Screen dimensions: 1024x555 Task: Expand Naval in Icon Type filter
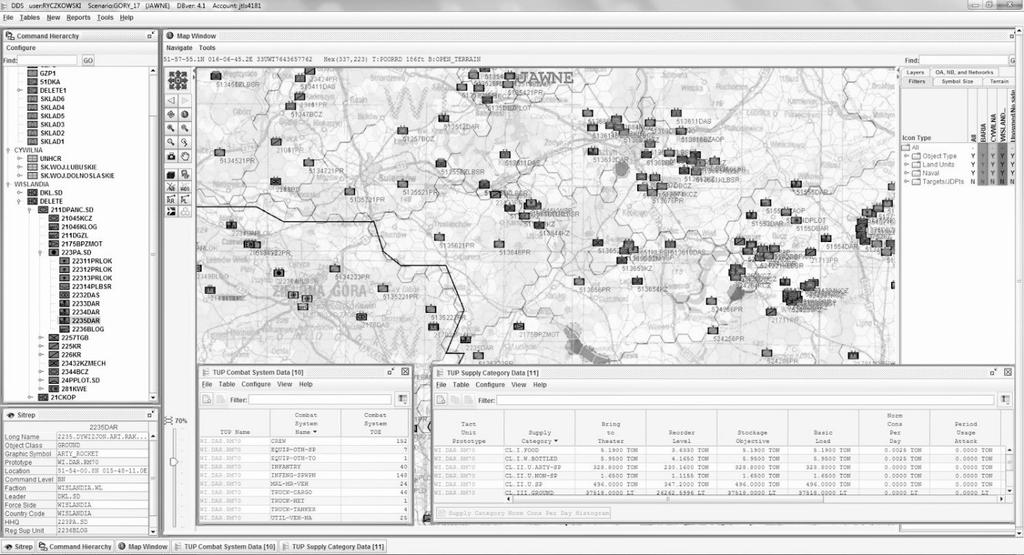tap(906, 173)
